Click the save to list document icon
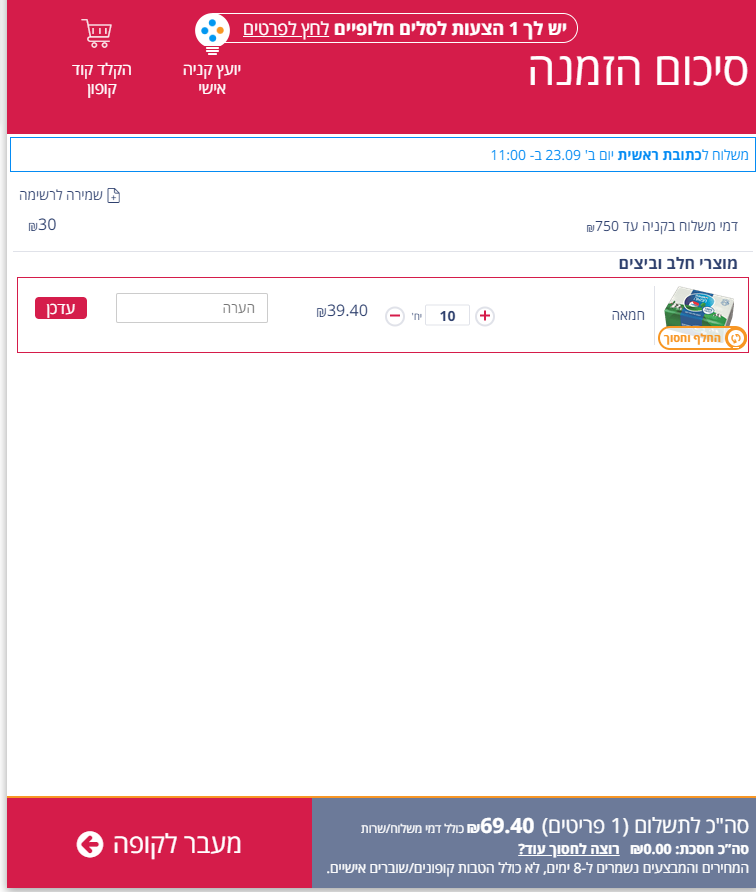This screenshot has width=756, height=892. [114, 195]
